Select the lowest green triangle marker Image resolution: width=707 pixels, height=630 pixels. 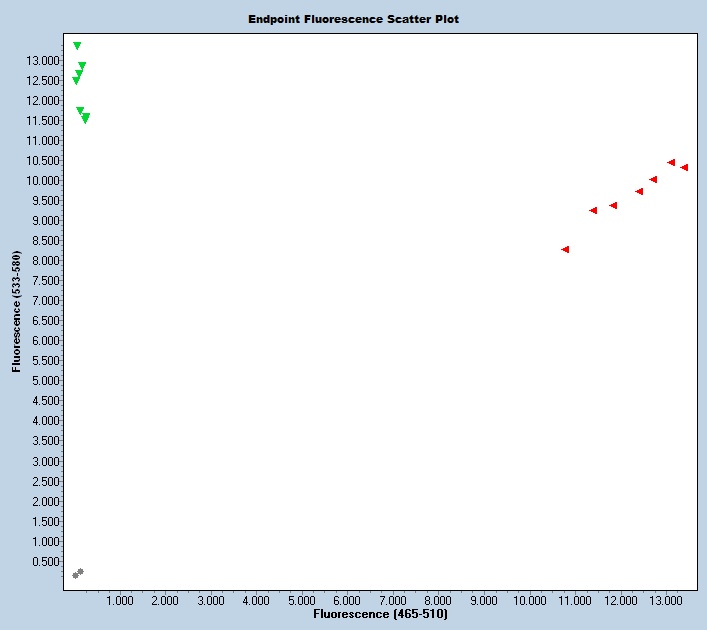[85, 119]
